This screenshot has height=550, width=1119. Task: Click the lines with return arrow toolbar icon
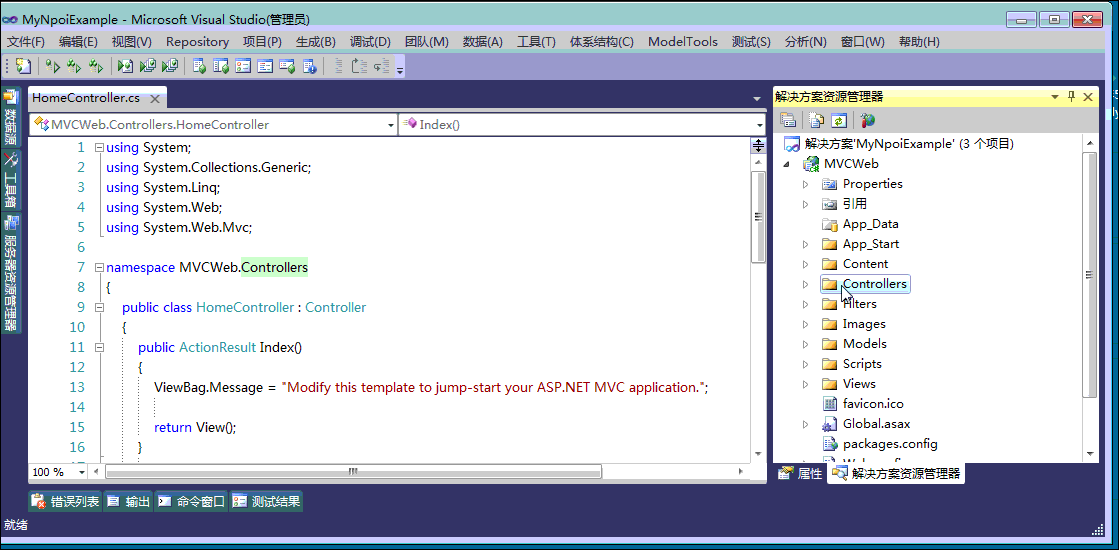click(383, 66)
